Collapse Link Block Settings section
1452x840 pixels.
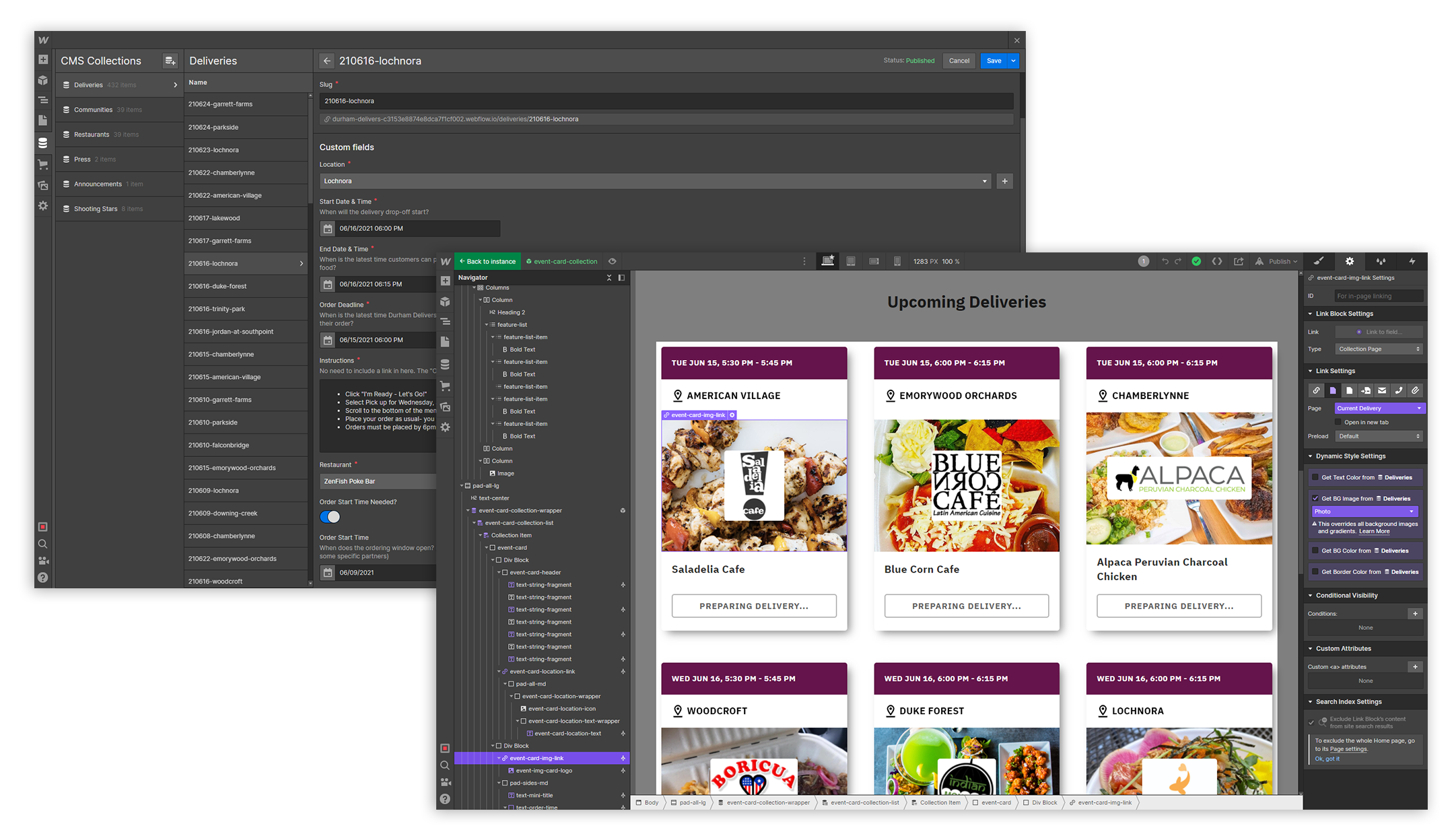pyautogui.click(x=1310, y=314)
